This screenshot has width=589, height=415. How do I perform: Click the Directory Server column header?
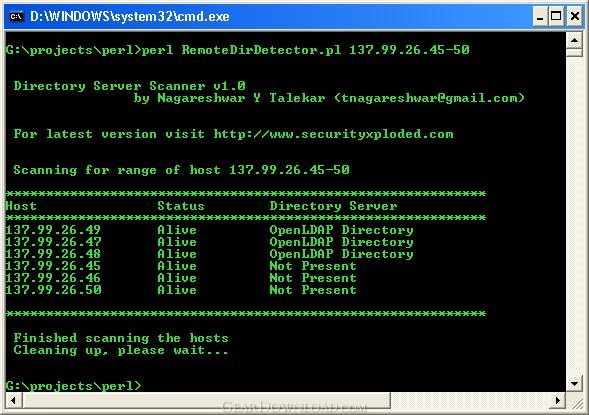tap(333, 206)
